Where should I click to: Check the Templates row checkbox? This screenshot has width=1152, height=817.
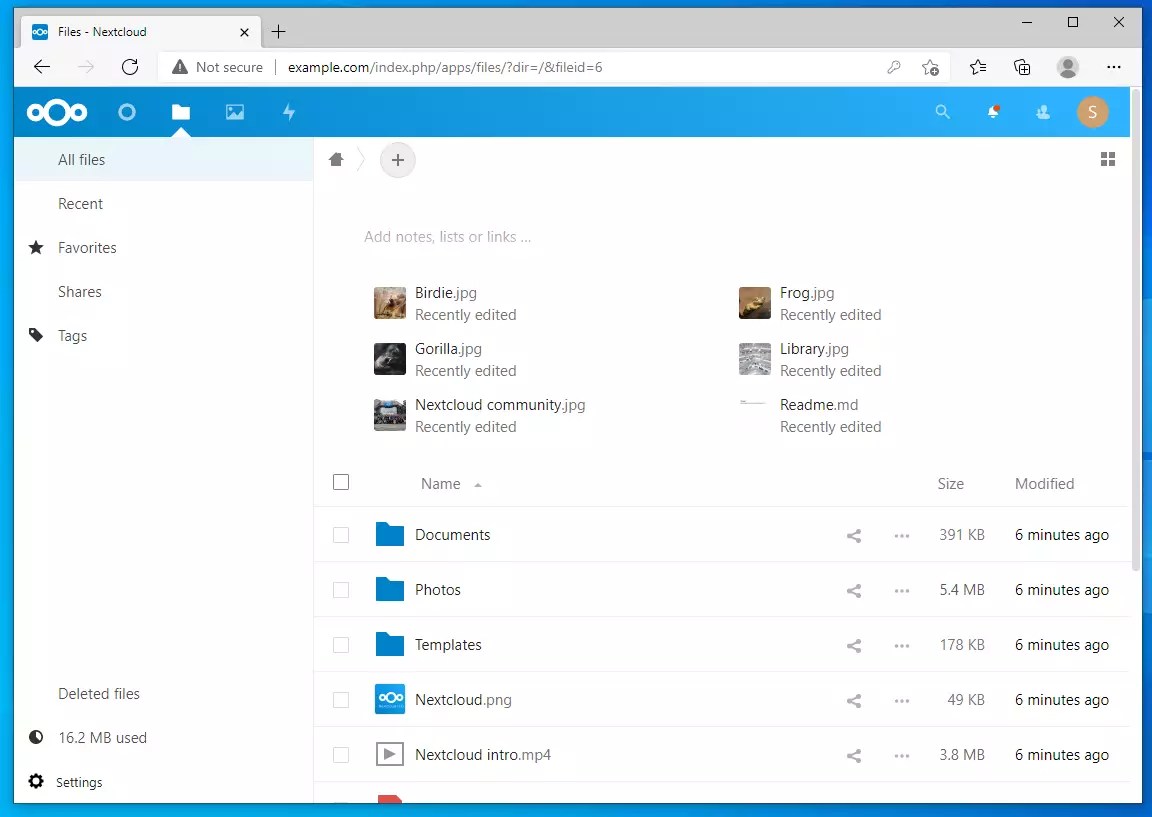(341, 645)
